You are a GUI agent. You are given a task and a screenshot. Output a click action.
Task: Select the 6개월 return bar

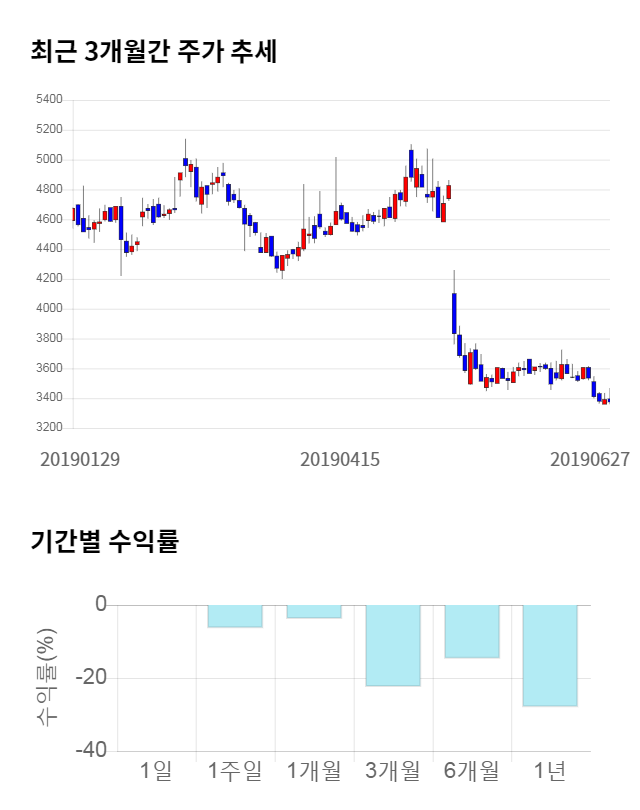[x=472, y=631]
